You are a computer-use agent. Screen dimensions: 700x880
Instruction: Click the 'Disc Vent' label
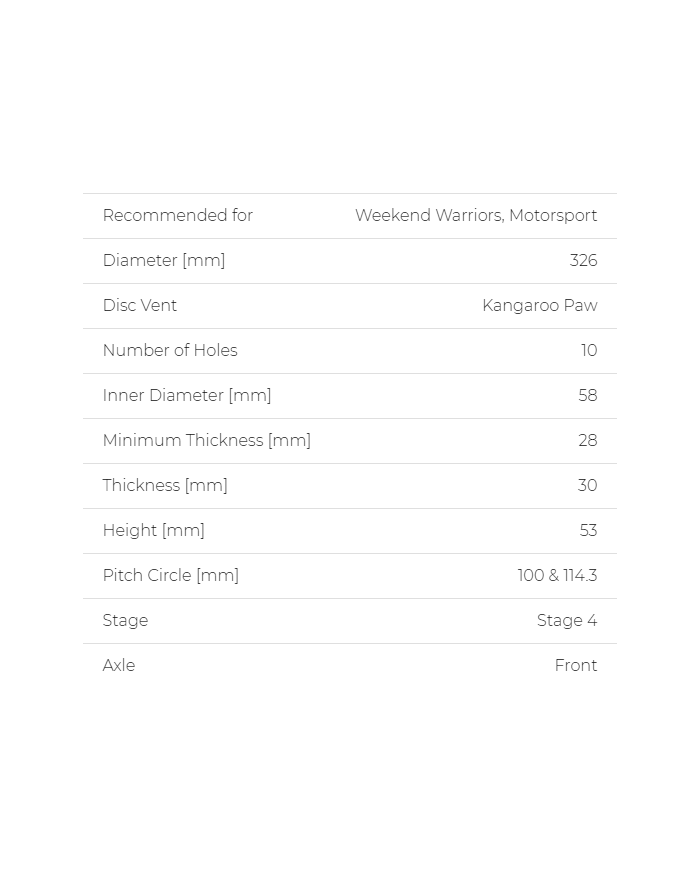tap(140, 306)
